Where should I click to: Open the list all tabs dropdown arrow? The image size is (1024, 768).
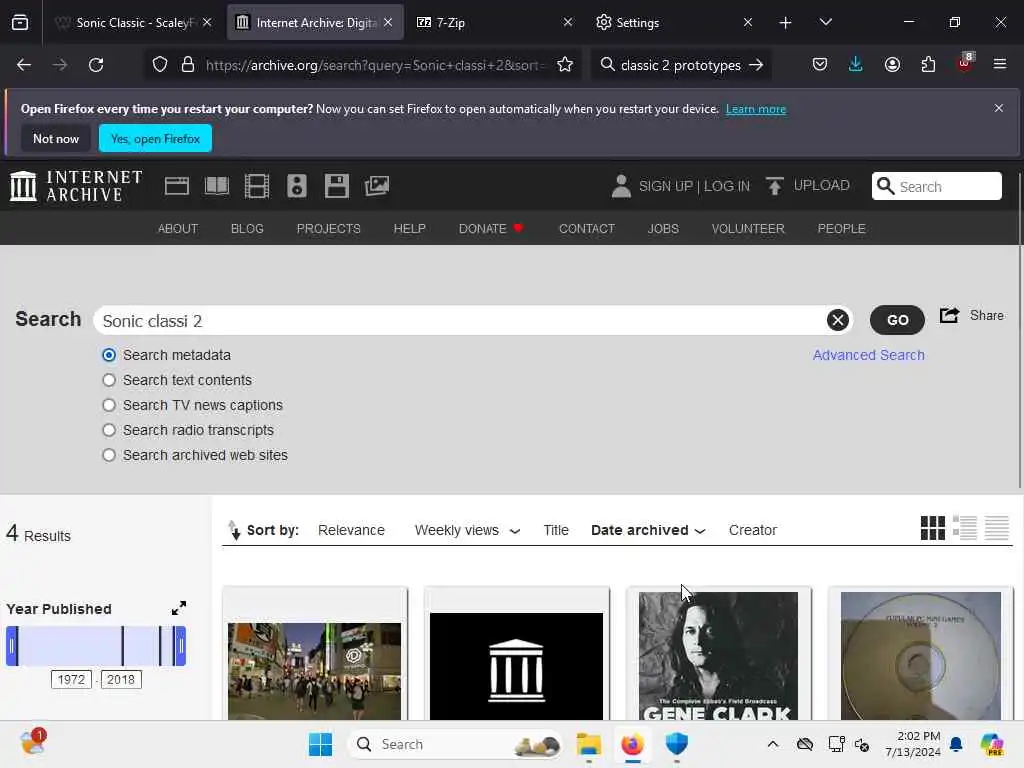pyautogui.click(x=825, y=22)
